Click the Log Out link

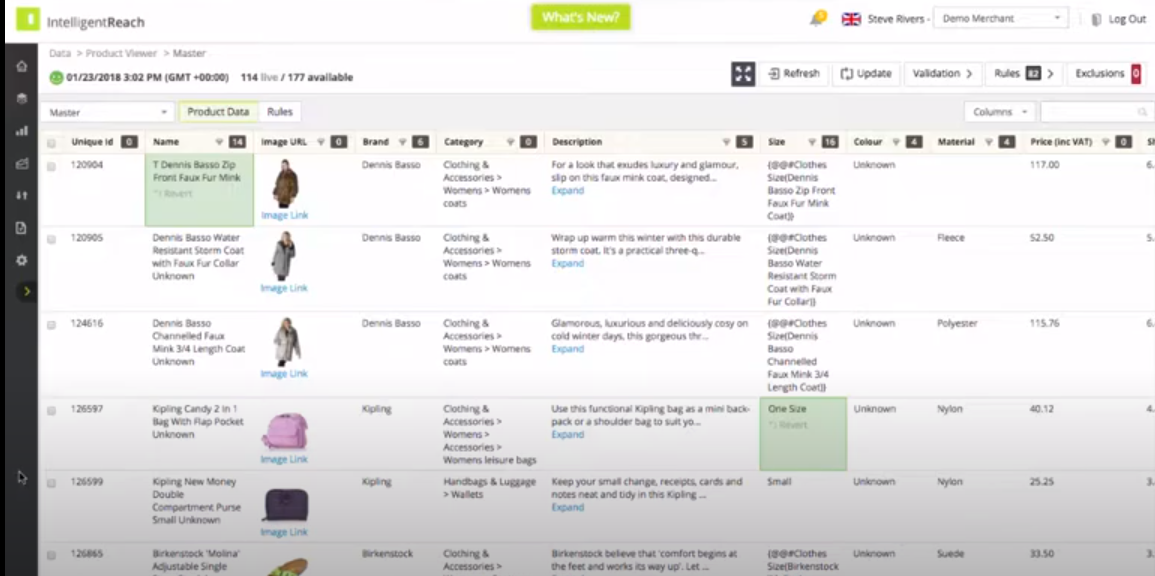(x=1127, y=20)
